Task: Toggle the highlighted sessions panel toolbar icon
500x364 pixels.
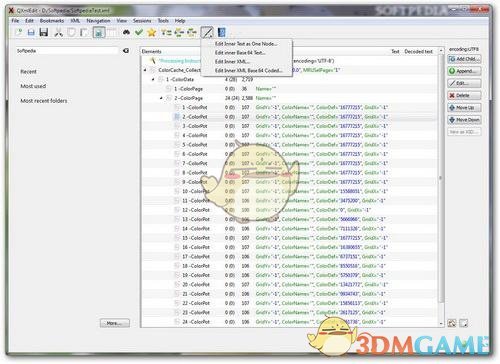Action: tap(99, 32)
